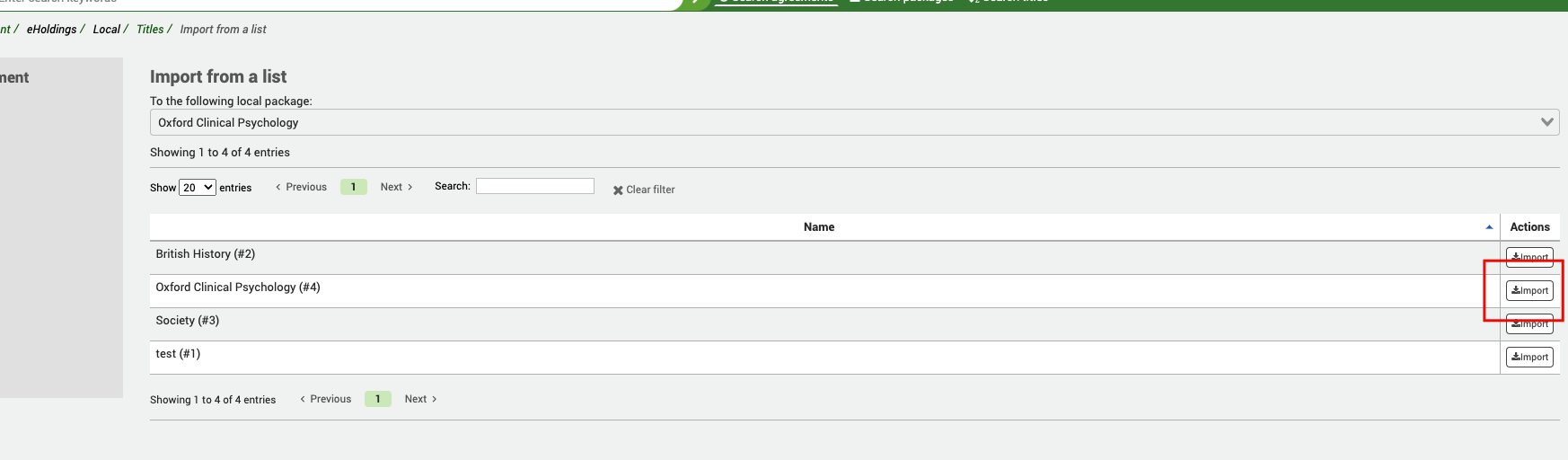This screenshot has width=1568, height=460.
Task: Click the Name column sort arrow
Action: pos(1489,227)
